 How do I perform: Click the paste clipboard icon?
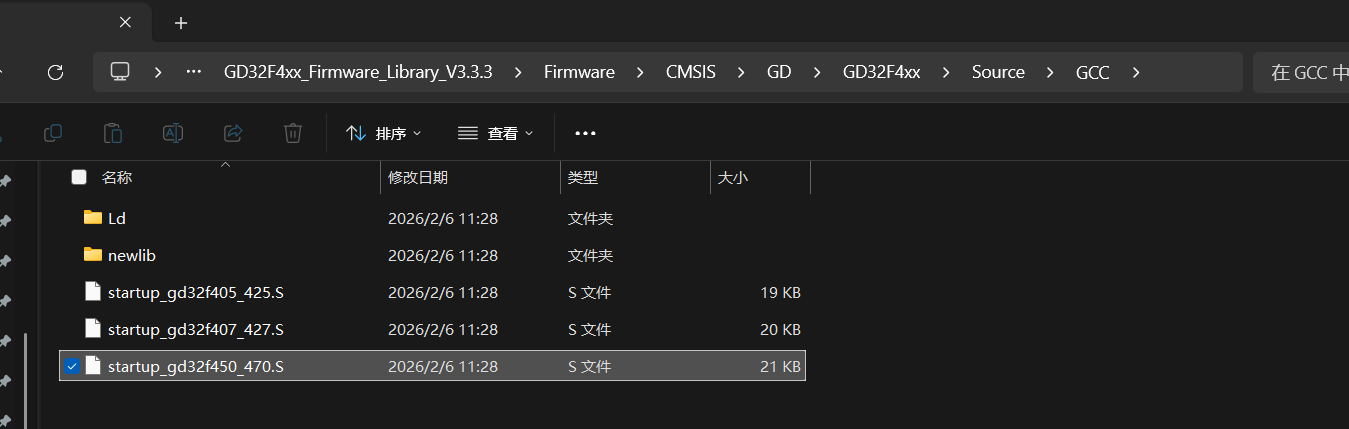pos(113,133)
